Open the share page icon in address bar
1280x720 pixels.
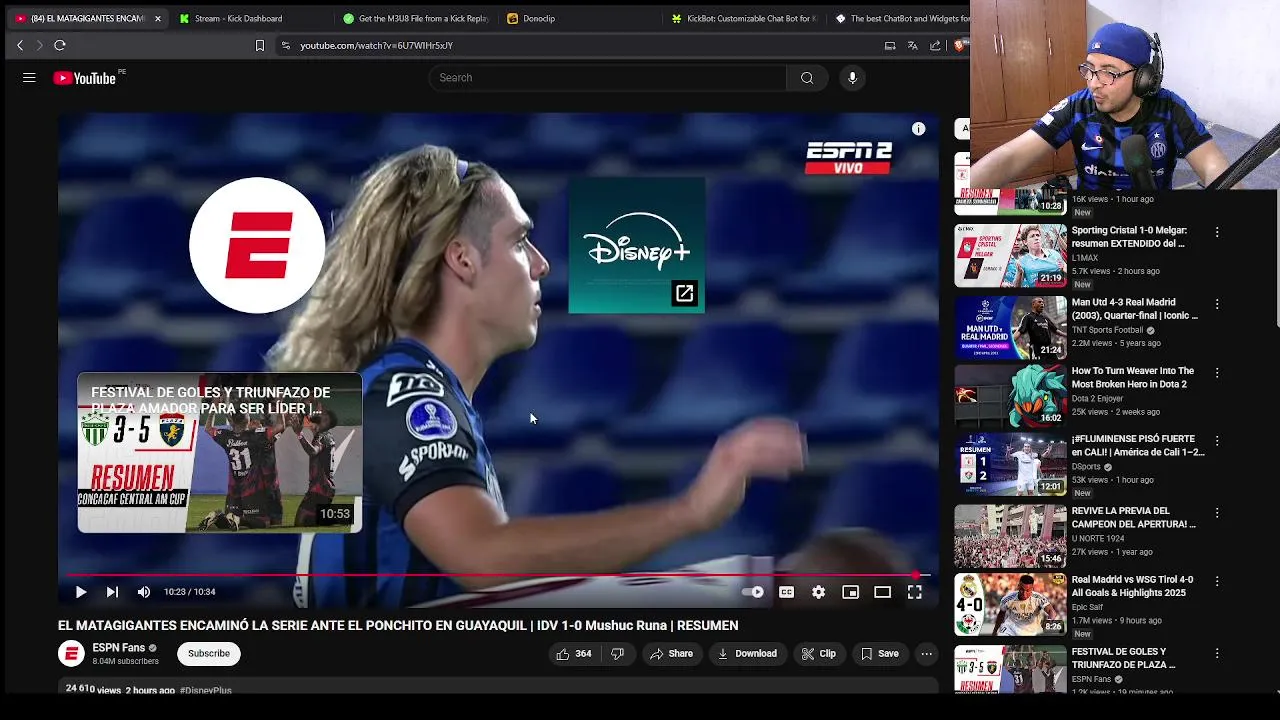(x=935, y=45)
